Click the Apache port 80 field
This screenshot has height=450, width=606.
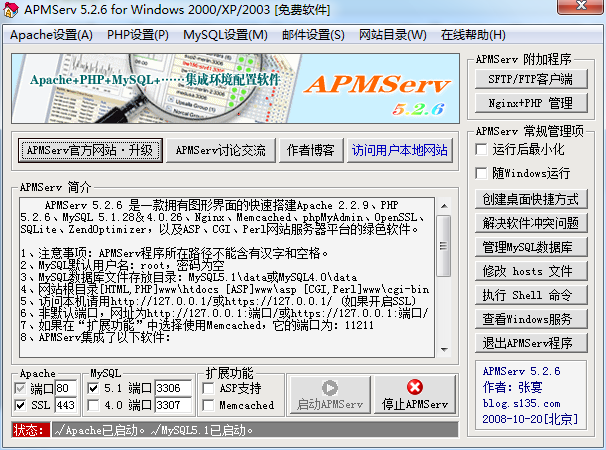66,388
